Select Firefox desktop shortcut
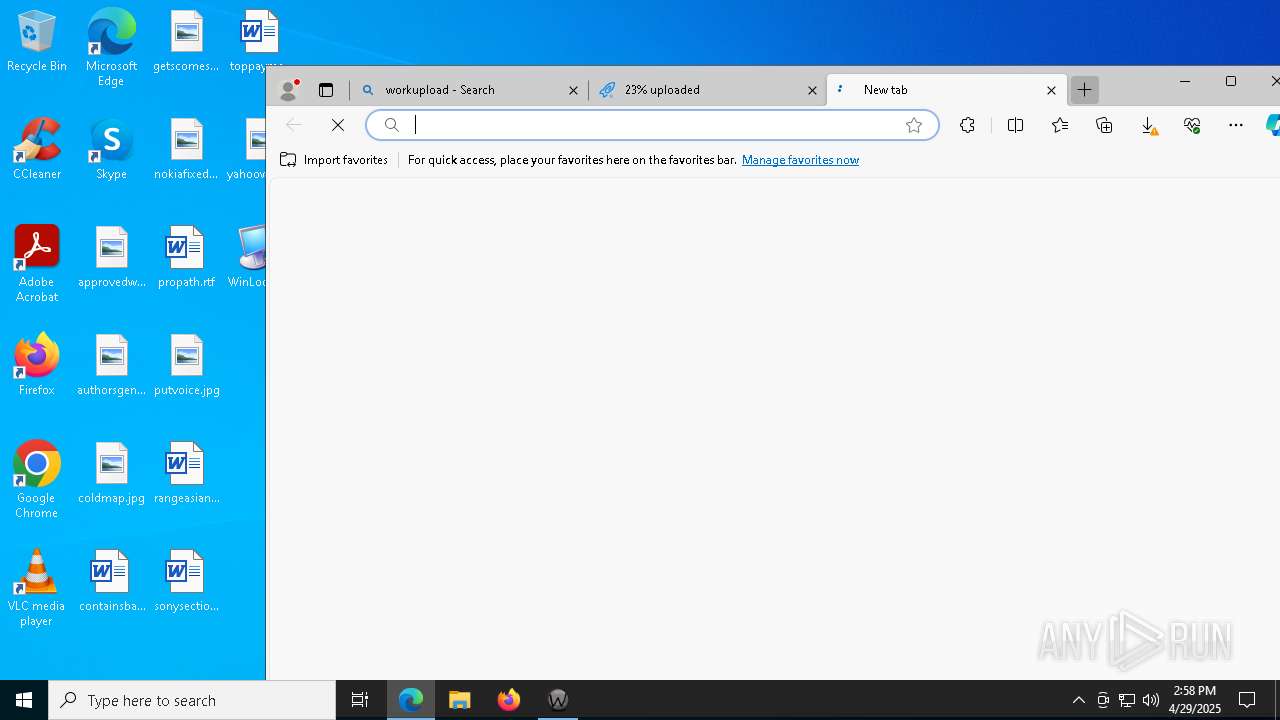This screenshot has height=720, width=1280. tap(37, 365)
